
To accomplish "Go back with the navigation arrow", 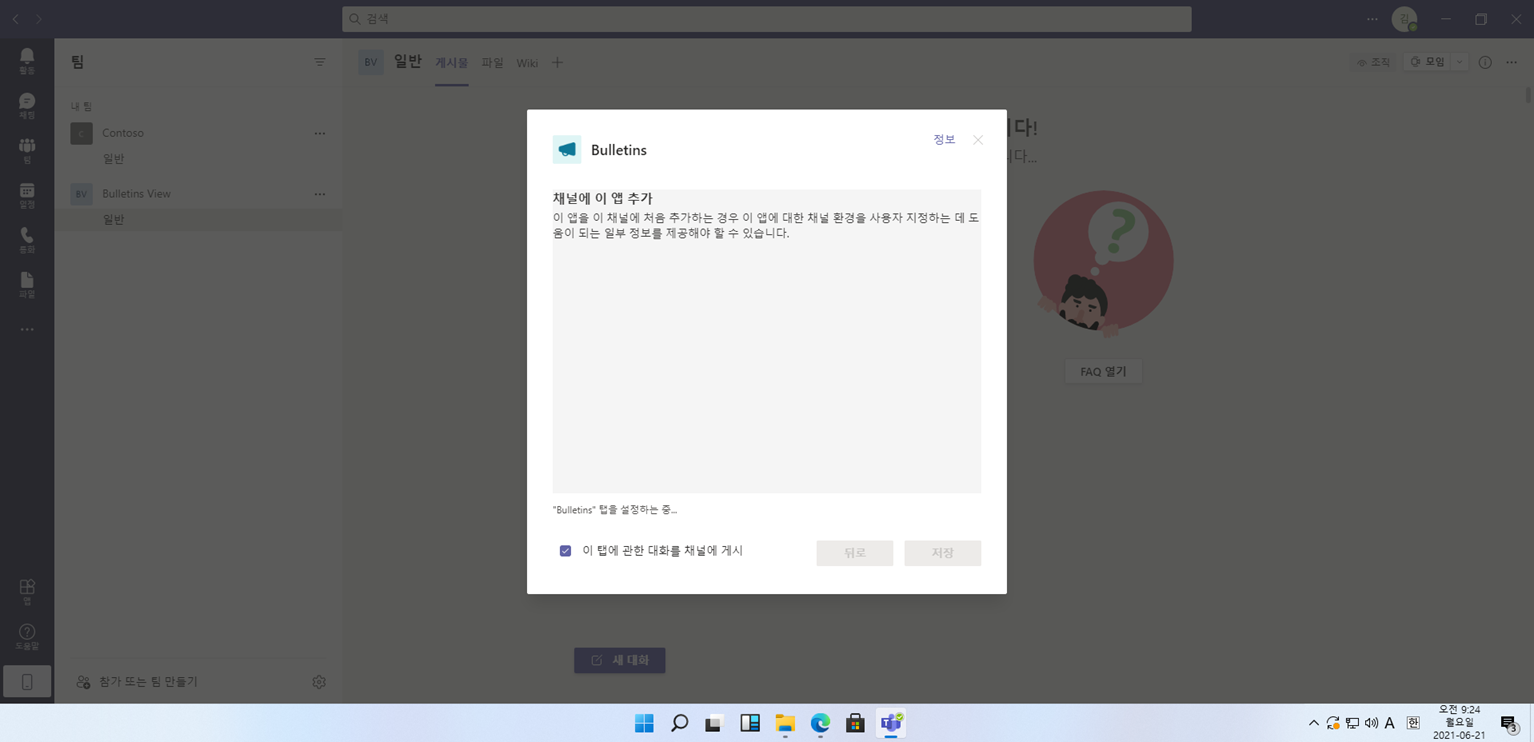I will [x=15, y=19].
